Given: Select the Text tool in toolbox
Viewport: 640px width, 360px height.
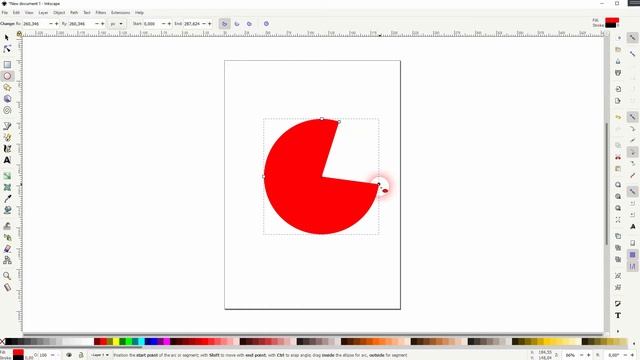Looking at the screenshot, I should click(7, 160).
